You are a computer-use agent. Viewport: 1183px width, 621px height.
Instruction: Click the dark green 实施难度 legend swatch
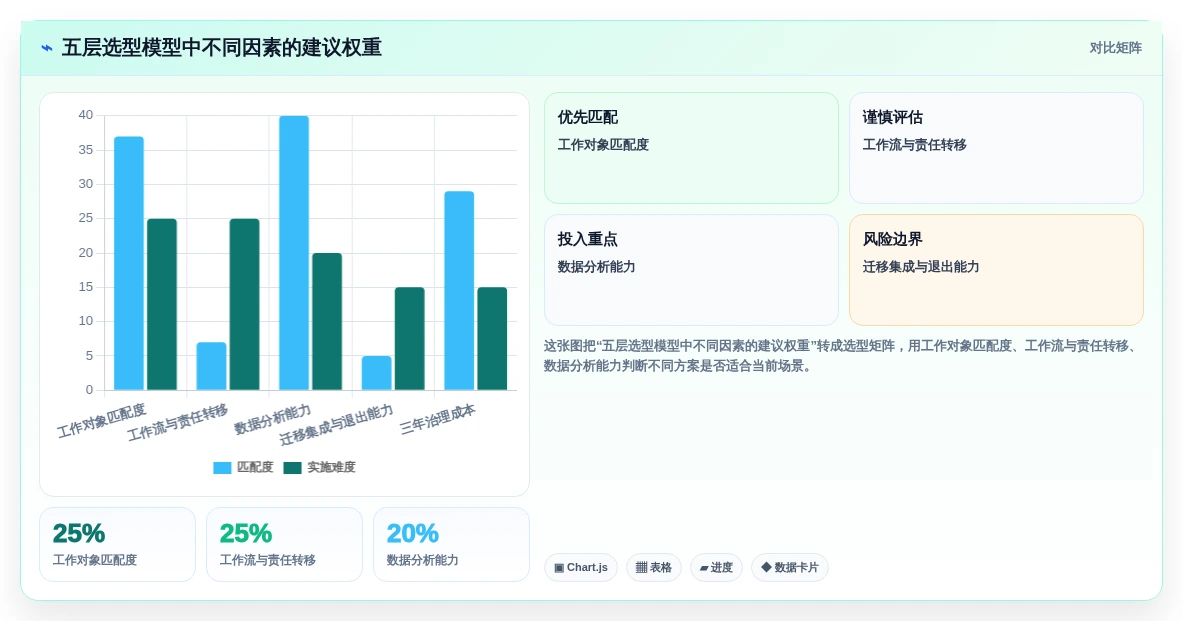(x=292, y=468)
